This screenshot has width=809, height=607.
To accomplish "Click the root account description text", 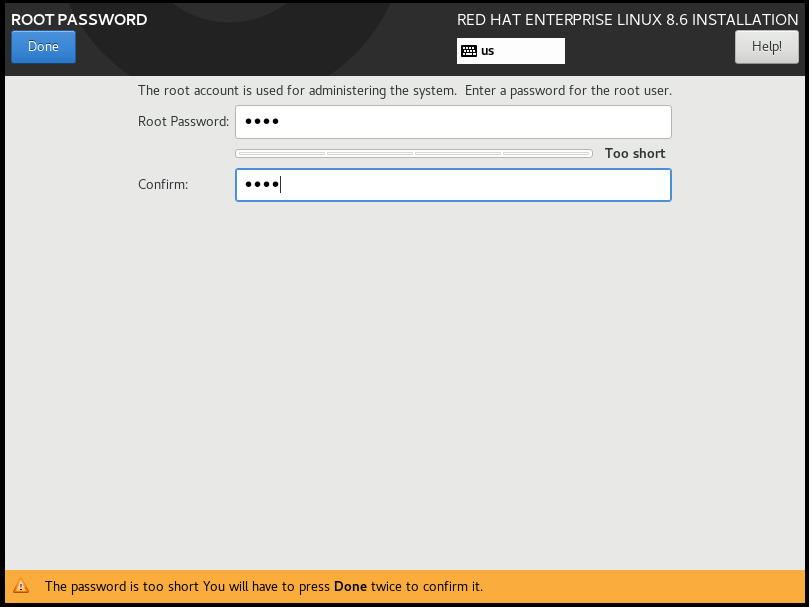I will (405, 91).
